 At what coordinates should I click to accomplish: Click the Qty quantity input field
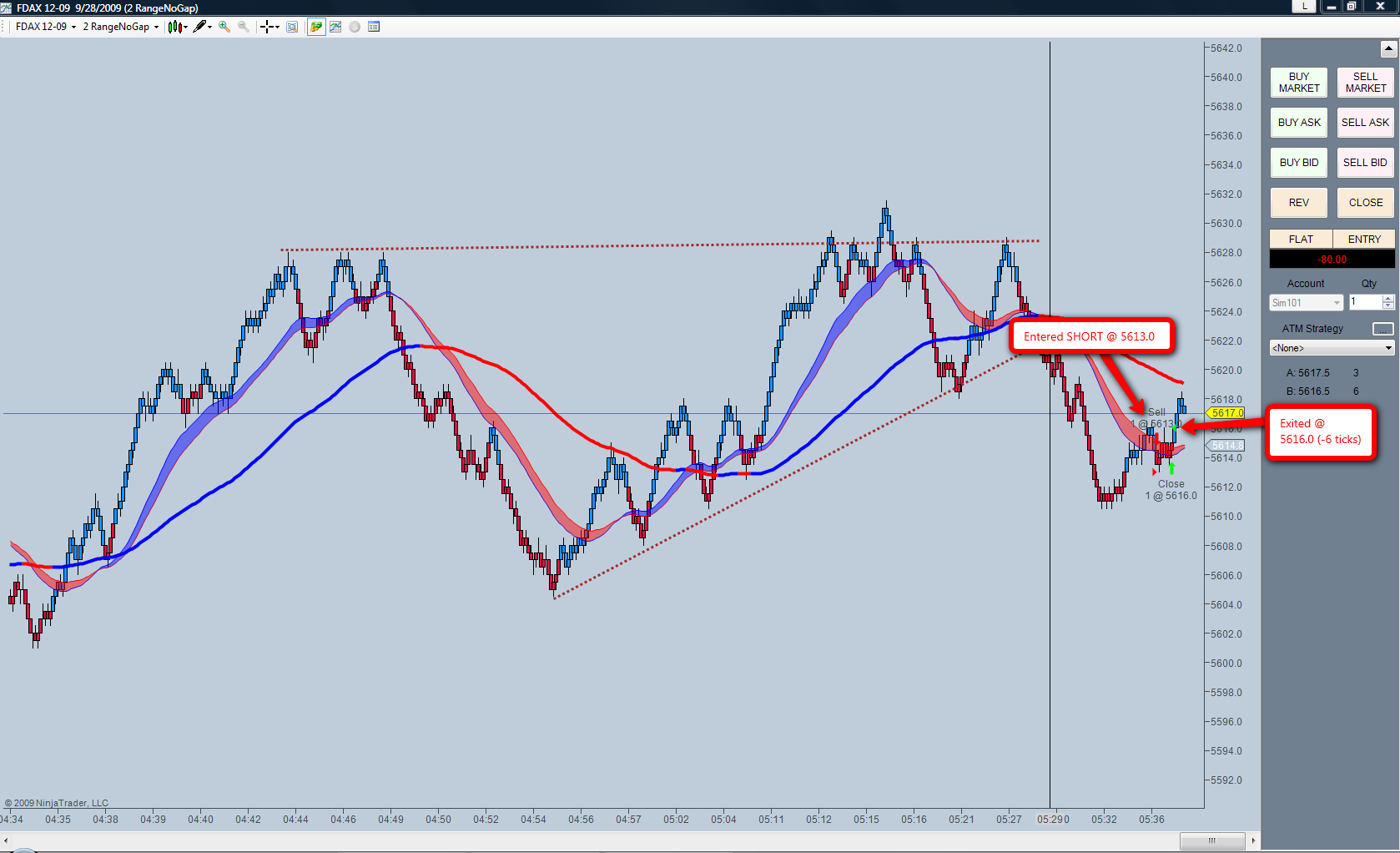1366,302
